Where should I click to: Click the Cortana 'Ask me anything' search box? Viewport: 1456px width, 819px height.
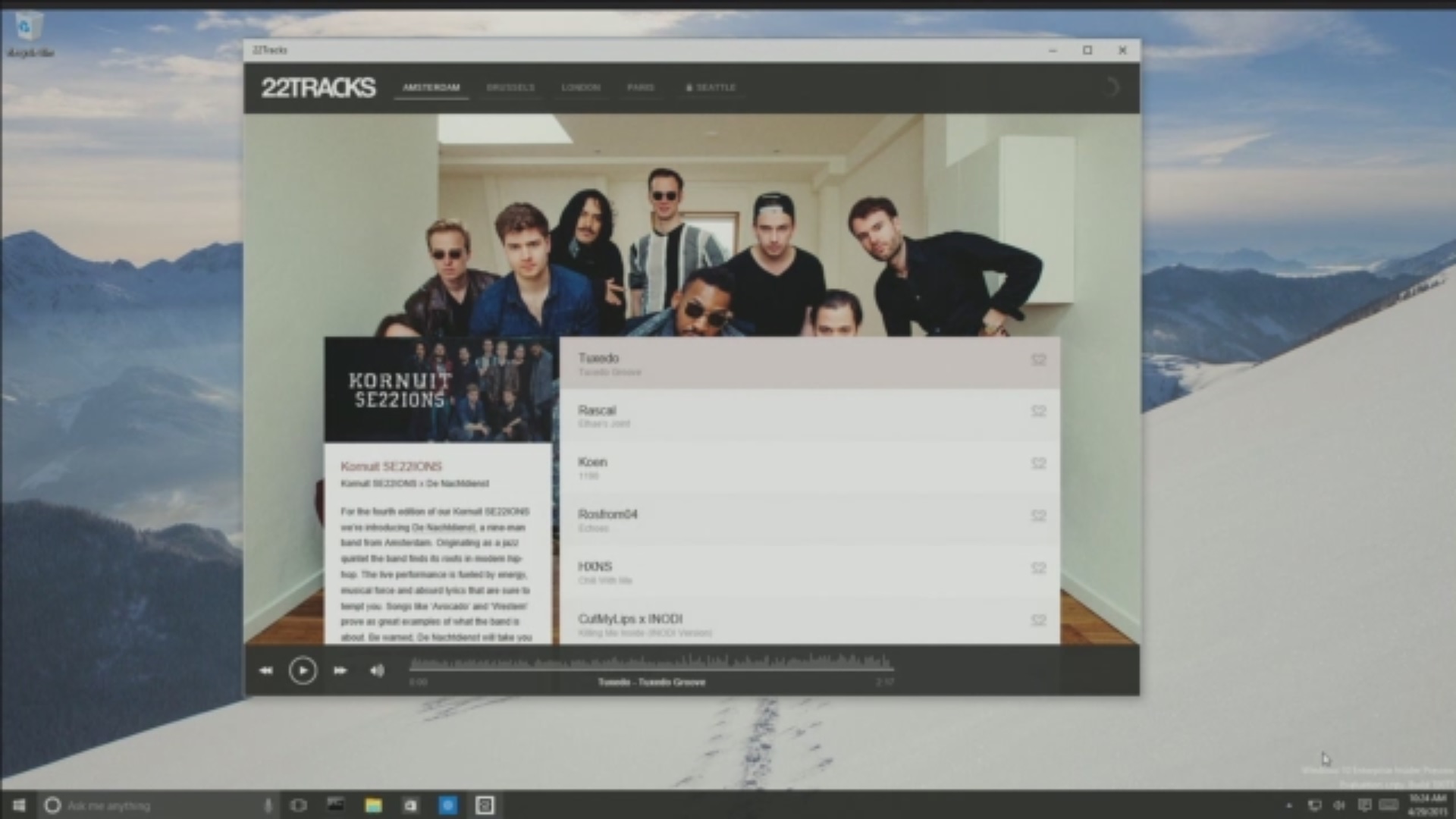[x=152, y=805]
